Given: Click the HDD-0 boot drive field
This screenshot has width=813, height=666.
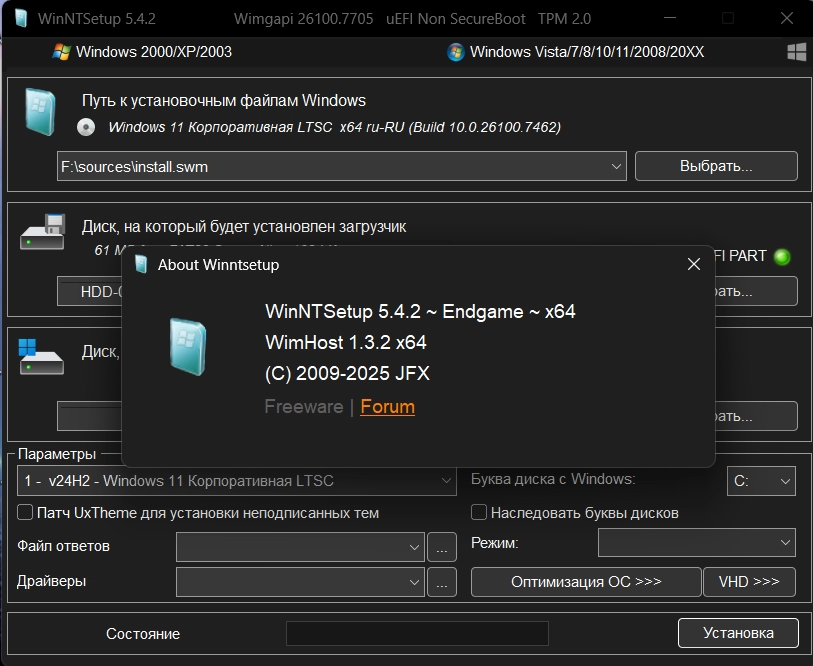Looking at the screenshot, I should [x=89, y=292].
